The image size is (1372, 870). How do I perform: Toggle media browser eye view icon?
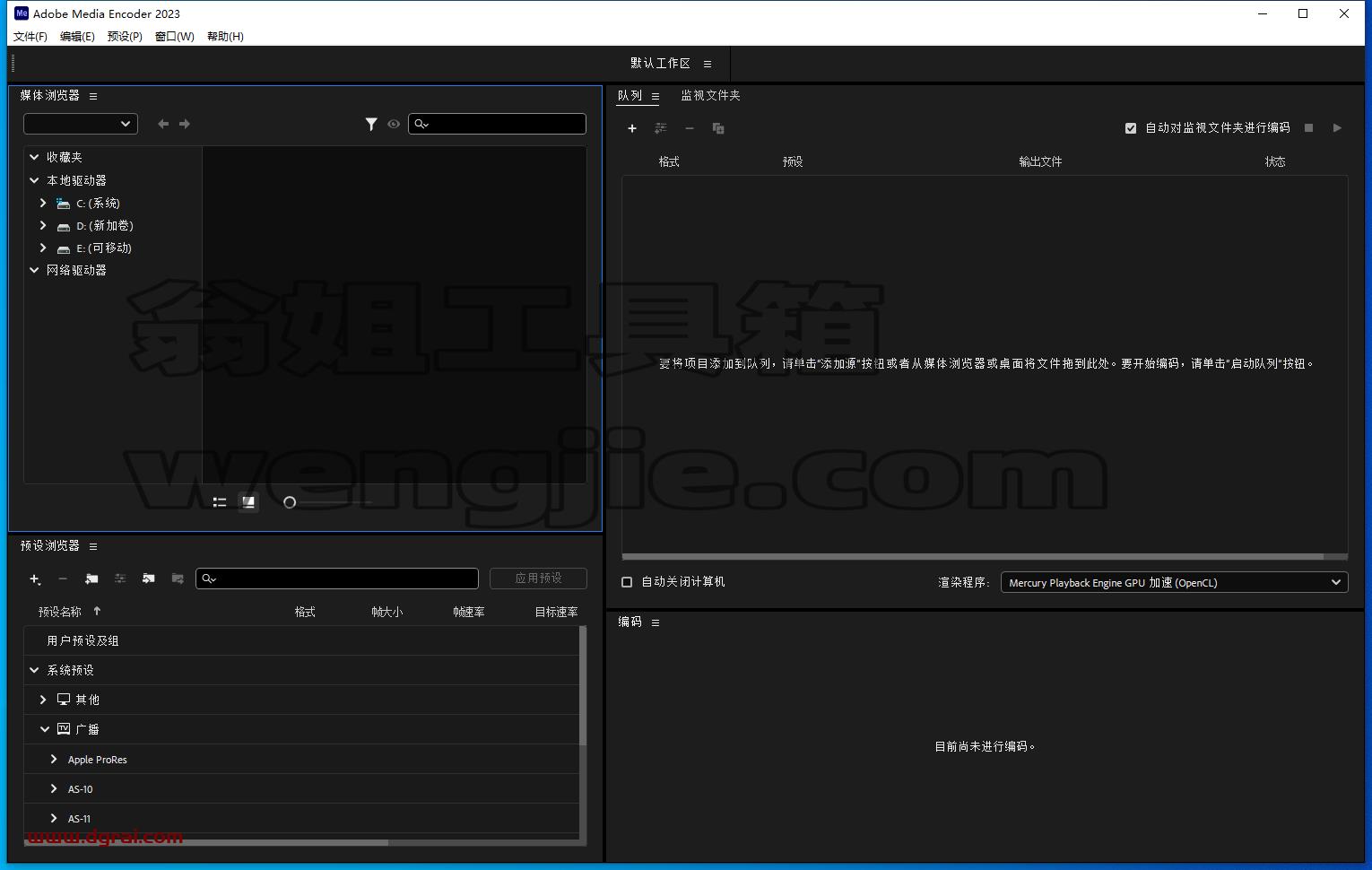394,124
